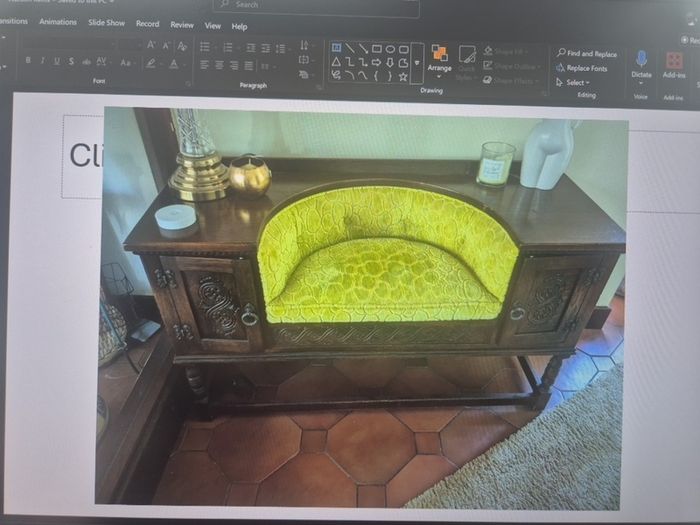Open the Slide Show tab
The width and height of the screenshot is (700, 525).
pos(106,22)
